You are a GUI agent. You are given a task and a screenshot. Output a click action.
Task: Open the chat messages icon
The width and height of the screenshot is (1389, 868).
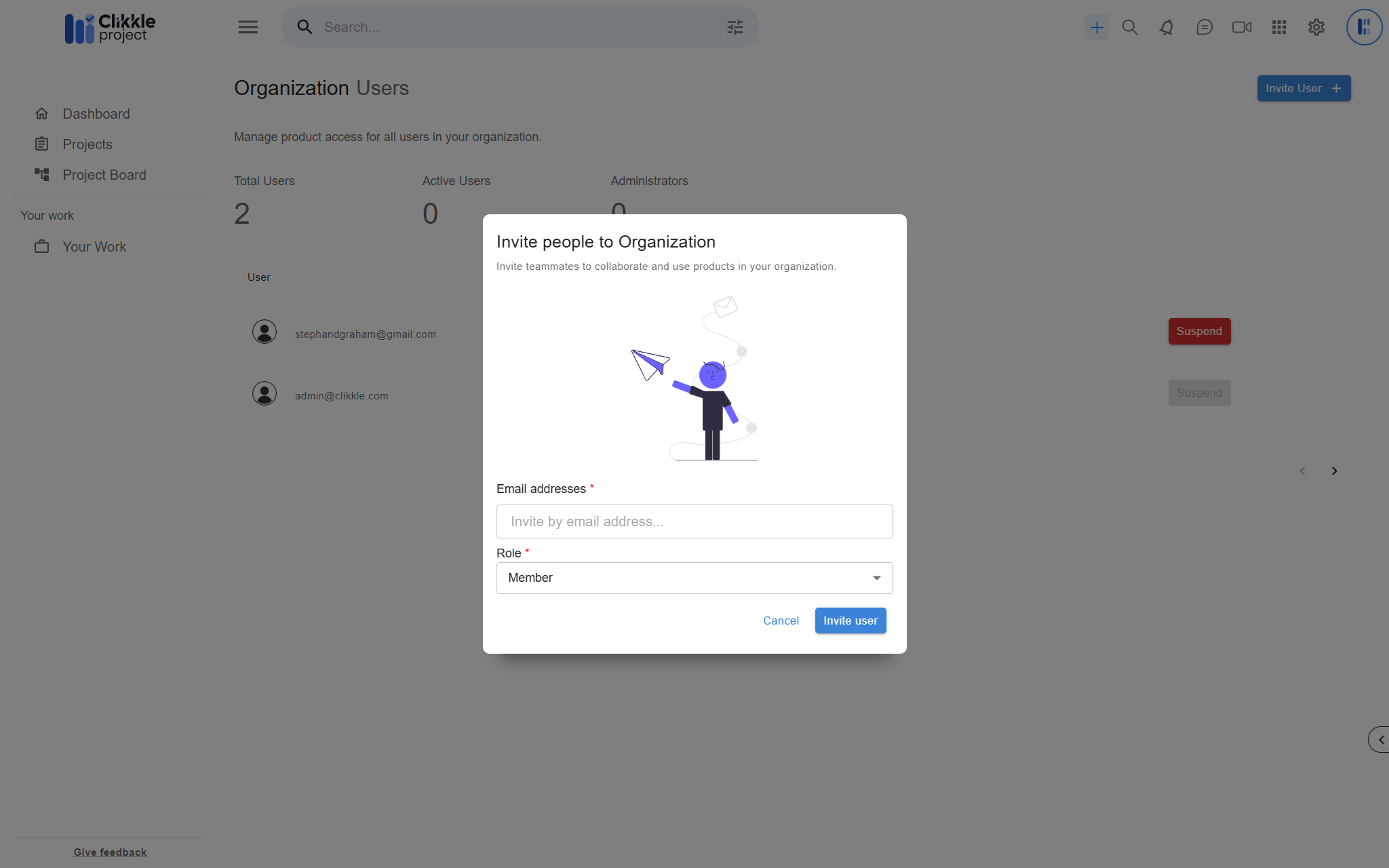(x=1205, y=27)
